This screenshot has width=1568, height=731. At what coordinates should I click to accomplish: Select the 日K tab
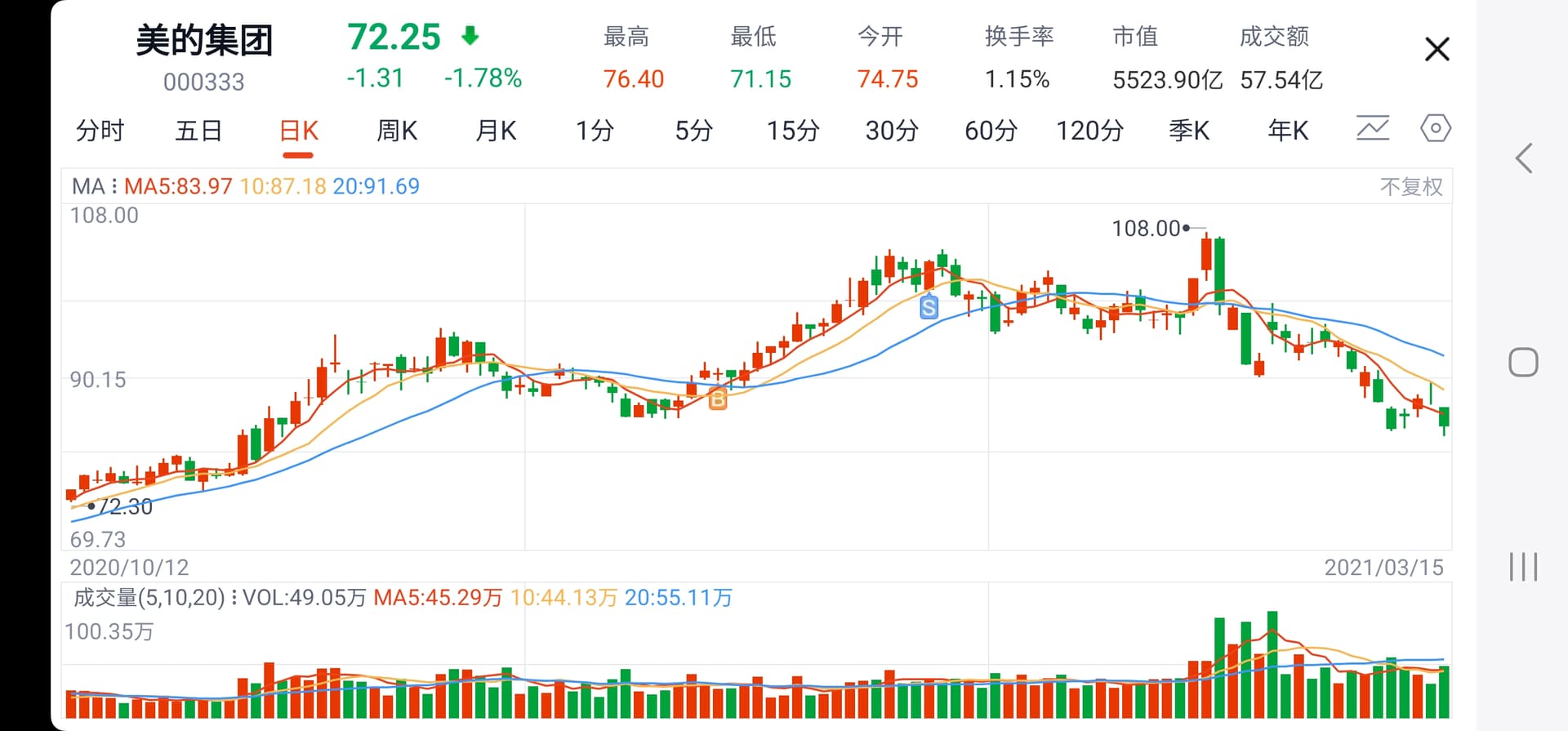pyautogui.click(x=298, y=131)
